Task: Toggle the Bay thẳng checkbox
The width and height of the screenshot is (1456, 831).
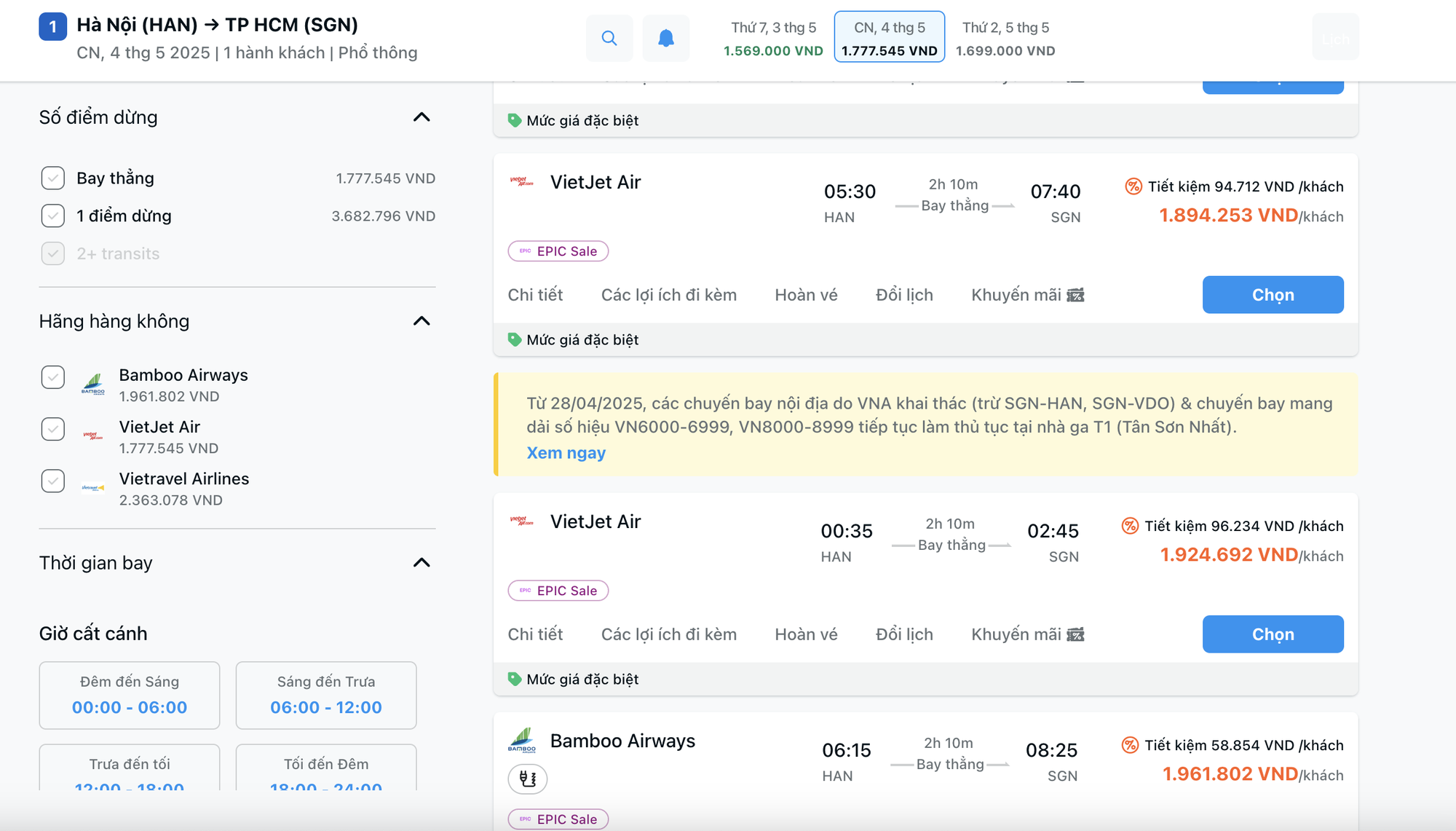Action: 53,178
